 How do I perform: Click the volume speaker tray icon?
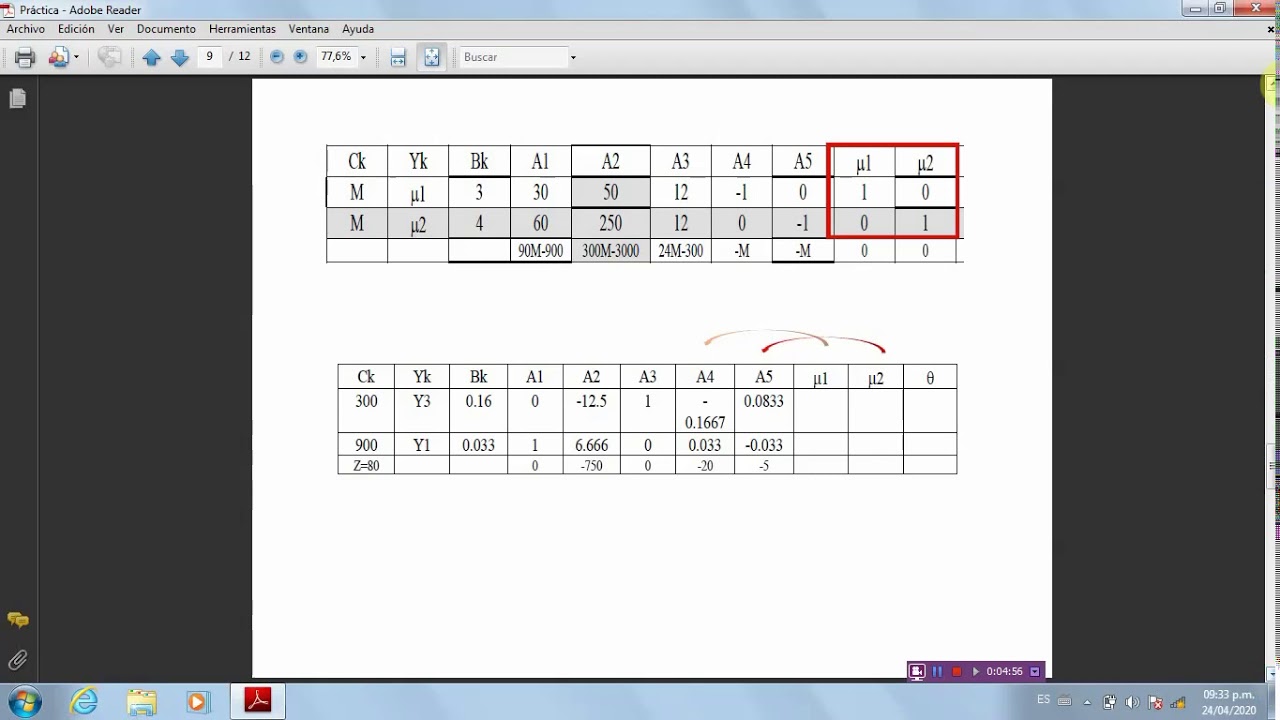pyautogui.click(x=1132, y=702)
